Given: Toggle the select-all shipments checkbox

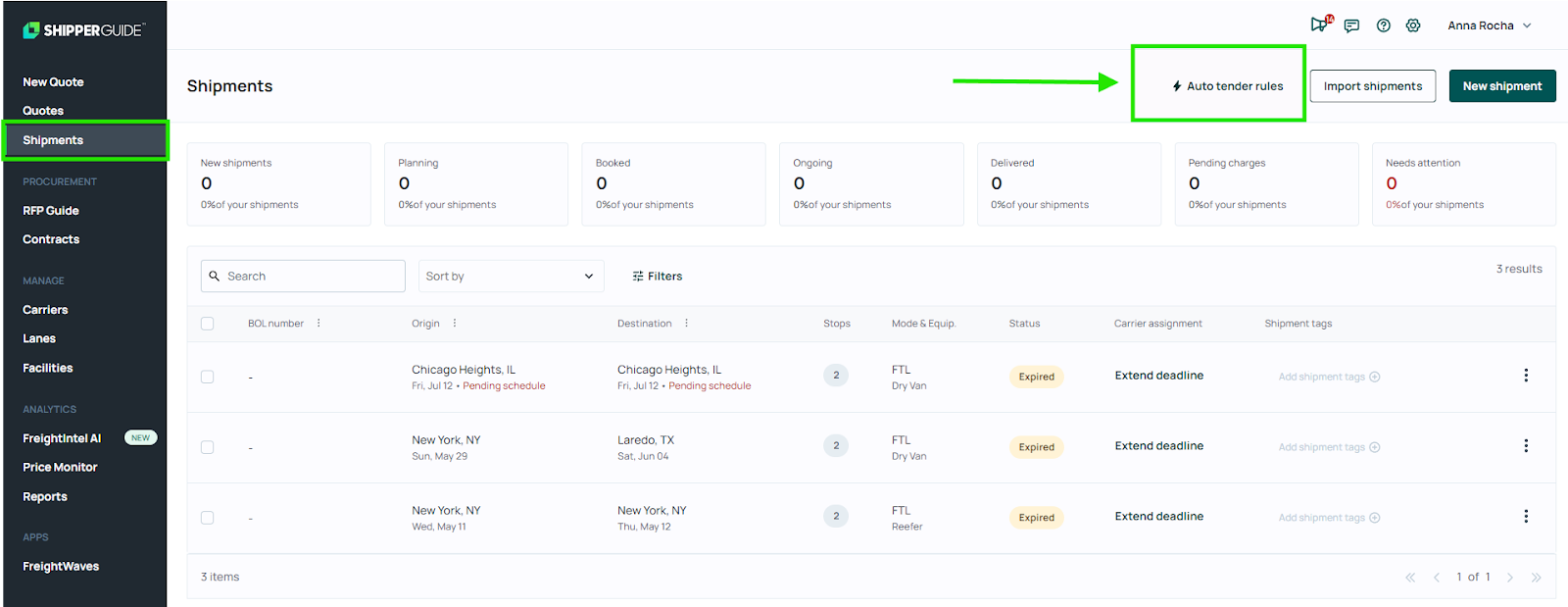Looking at the screenshot, I should (x=207, y=324).
